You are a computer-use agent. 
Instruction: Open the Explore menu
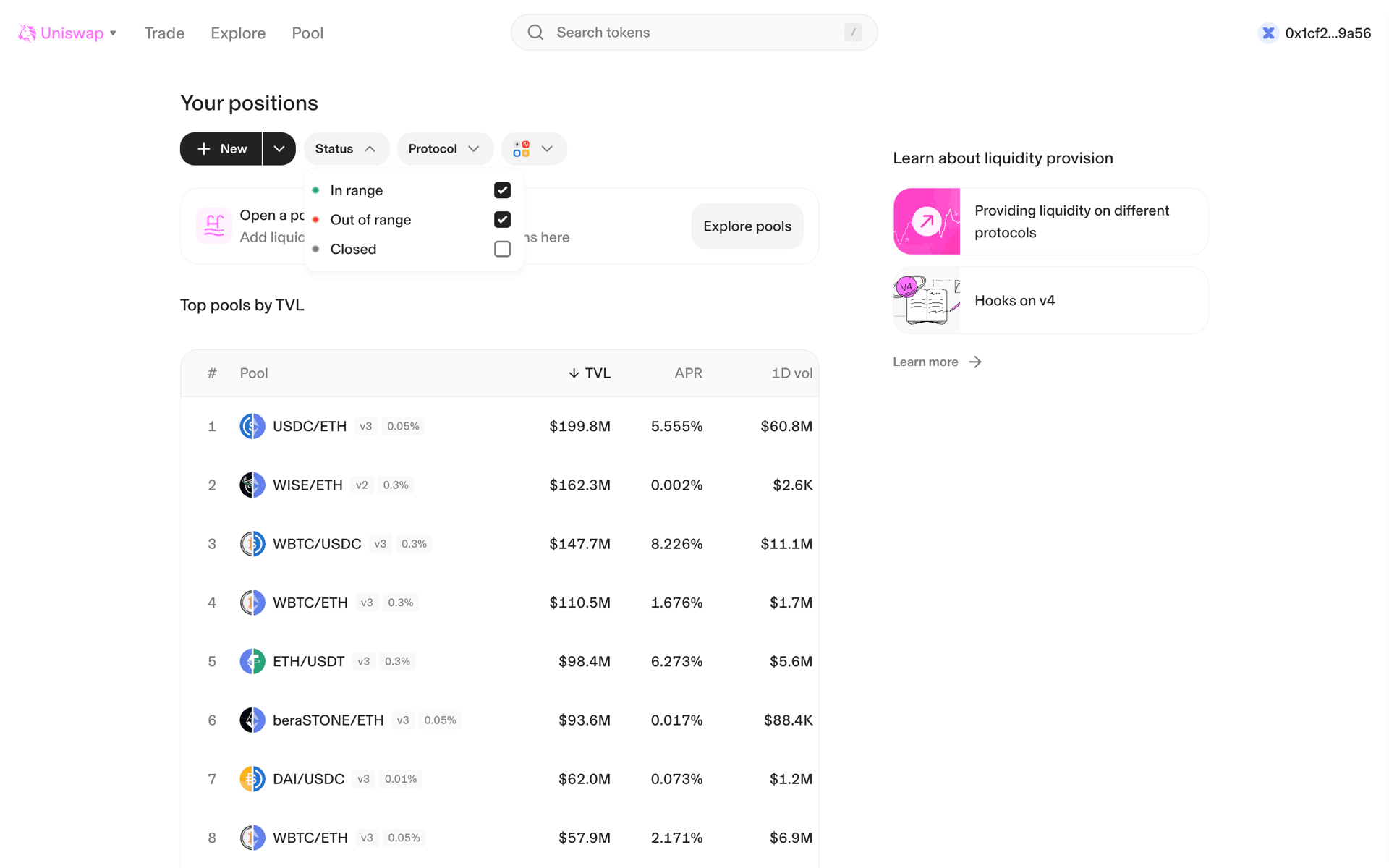(238, 33)
